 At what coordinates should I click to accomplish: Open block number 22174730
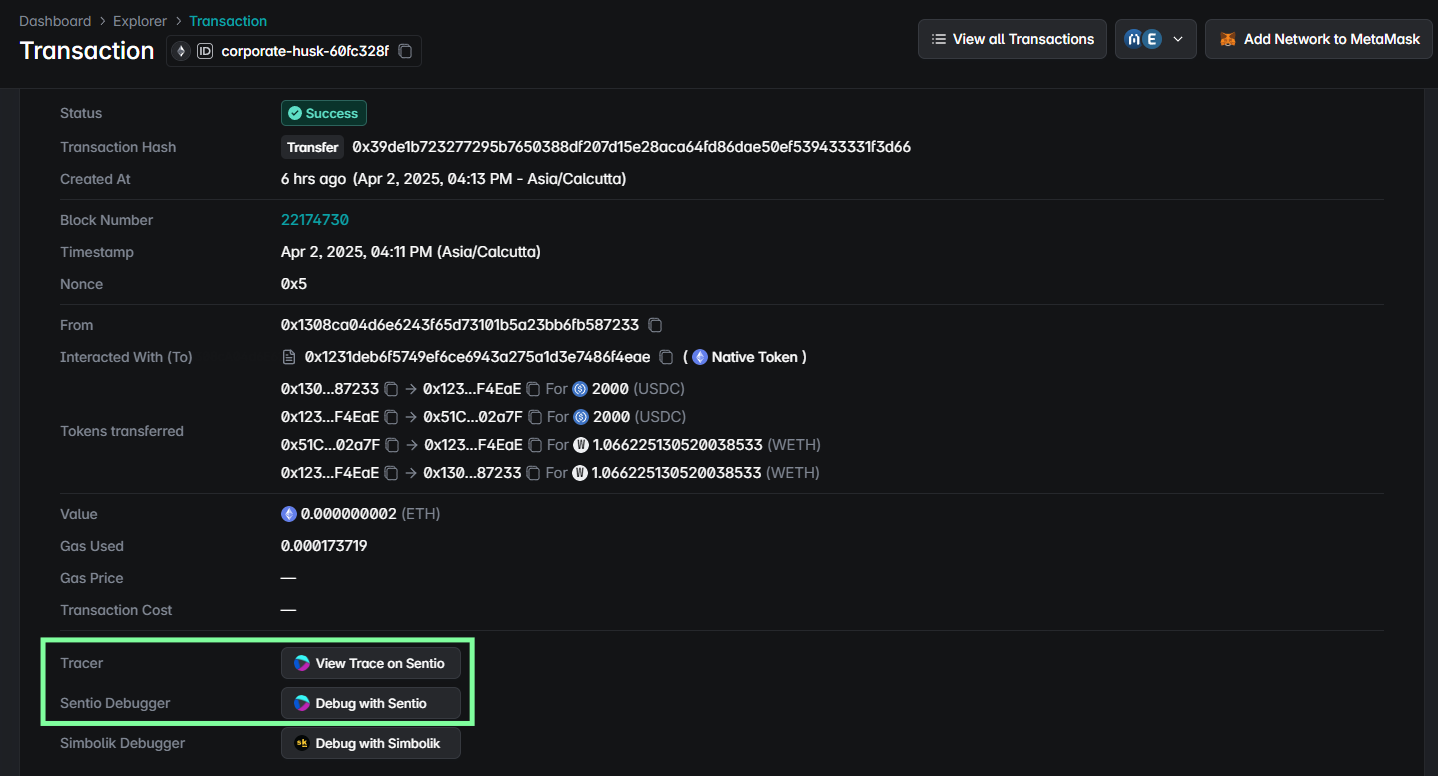point(314,220)
